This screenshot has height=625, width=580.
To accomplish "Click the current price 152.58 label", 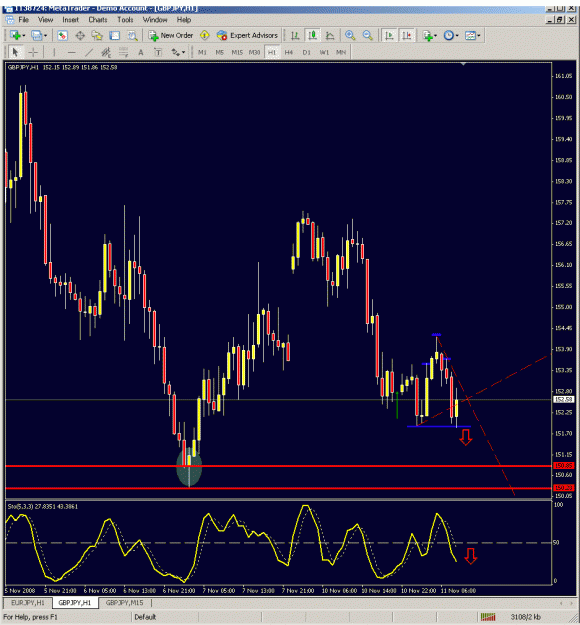I will pos(563,399).
